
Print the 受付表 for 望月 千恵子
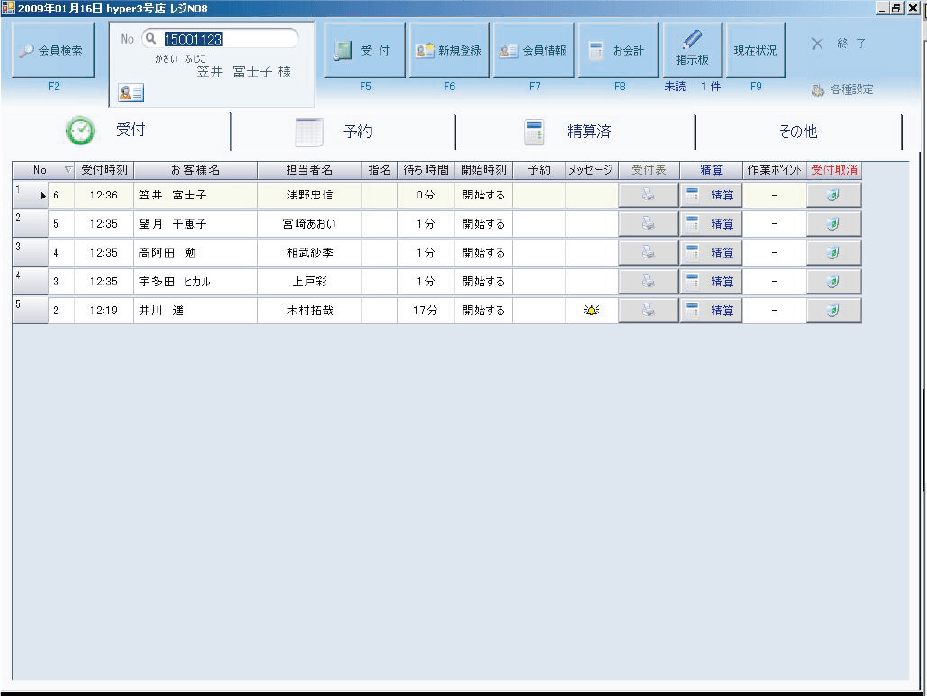click(x=647, y=225)
